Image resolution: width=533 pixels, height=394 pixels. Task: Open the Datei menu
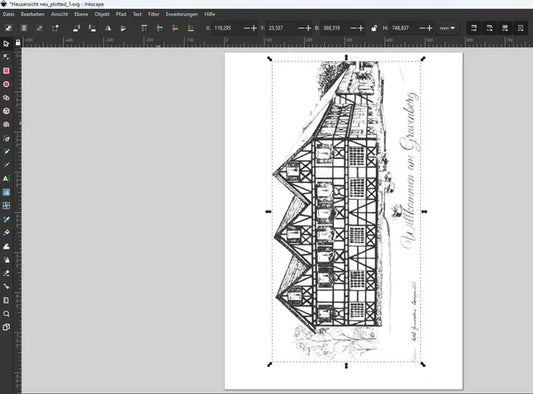pos(8,14)
